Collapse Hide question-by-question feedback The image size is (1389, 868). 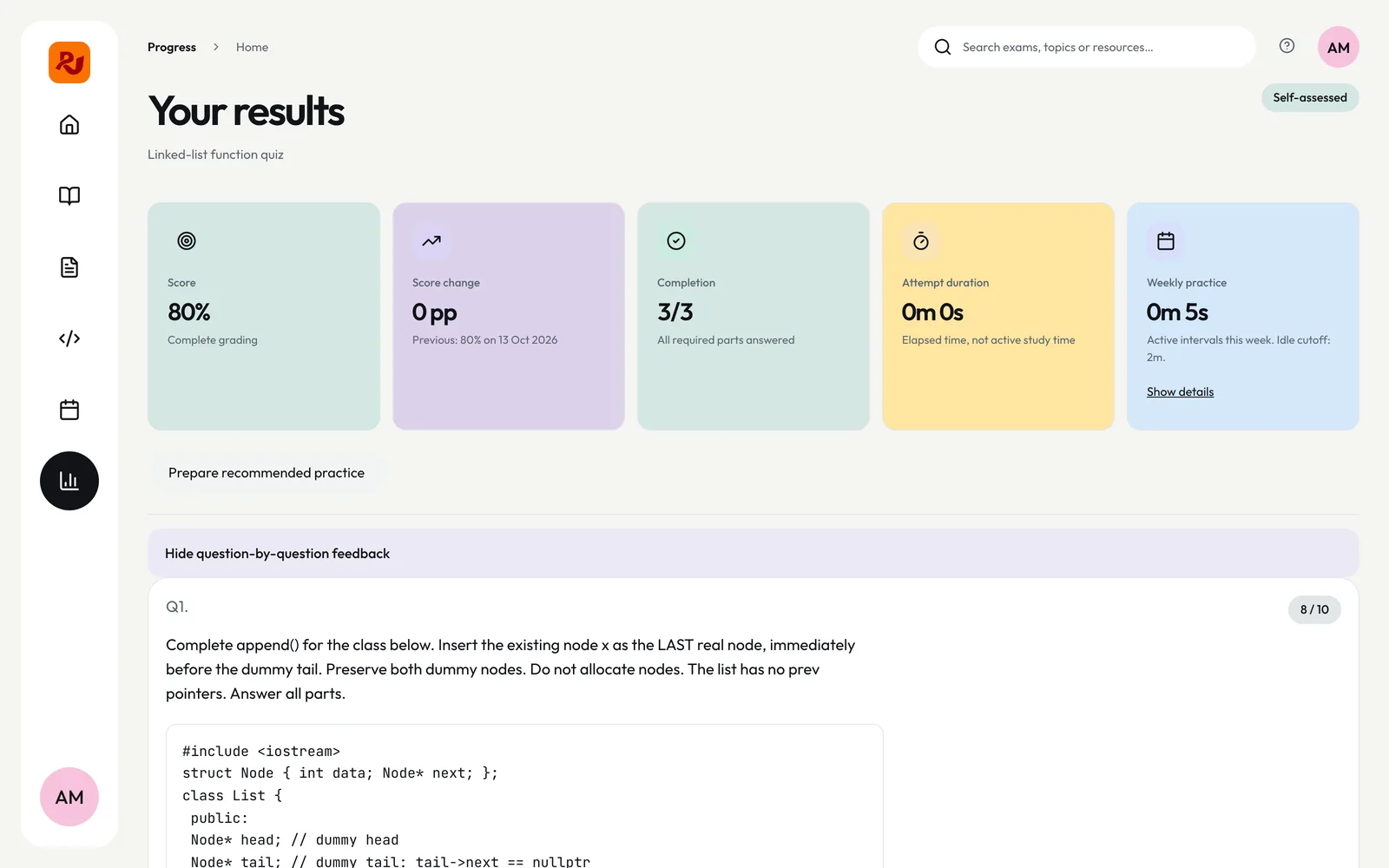point(754,554)
